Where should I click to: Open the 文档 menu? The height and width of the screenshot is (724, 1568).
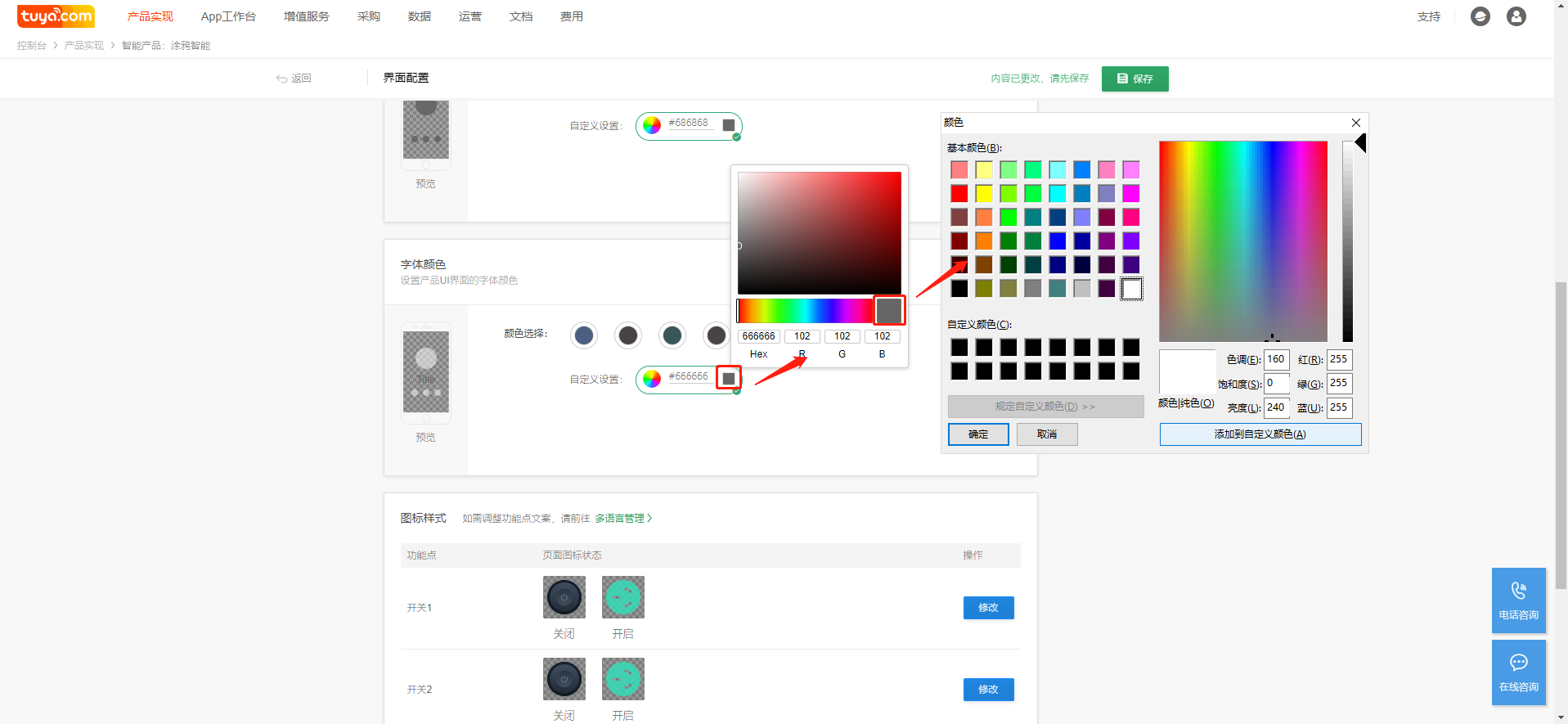[521, 16]
